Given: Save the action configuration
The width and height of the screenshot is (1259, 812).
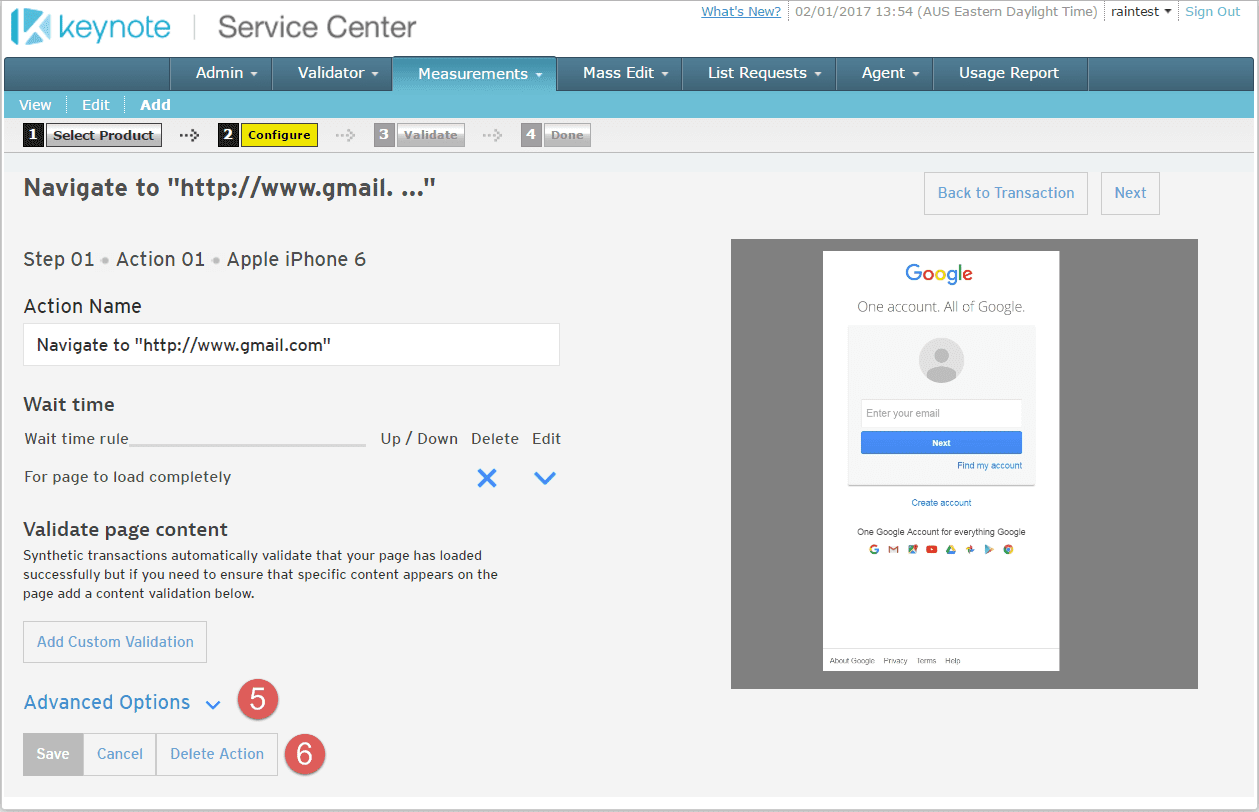Looking at the screenshot, I should tap(53, 754).
